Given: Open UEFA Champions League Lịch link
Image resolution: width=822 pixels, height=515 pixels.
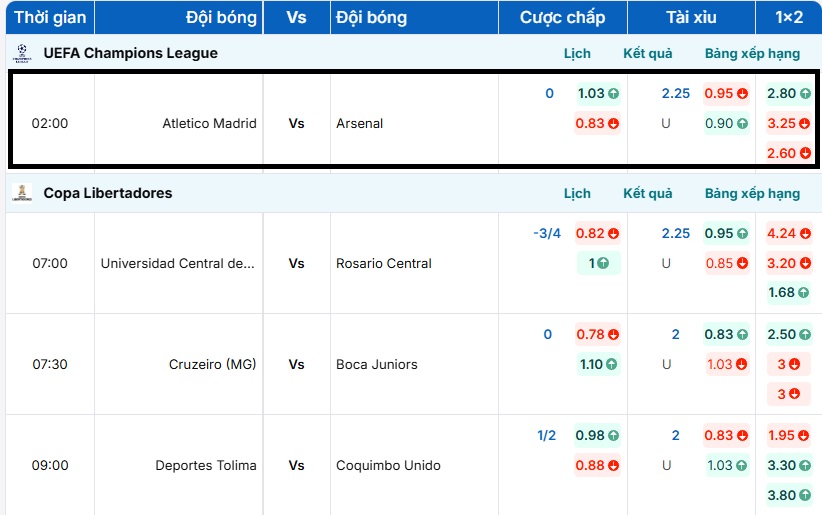Looking at the screenshot, I should 577,53.
